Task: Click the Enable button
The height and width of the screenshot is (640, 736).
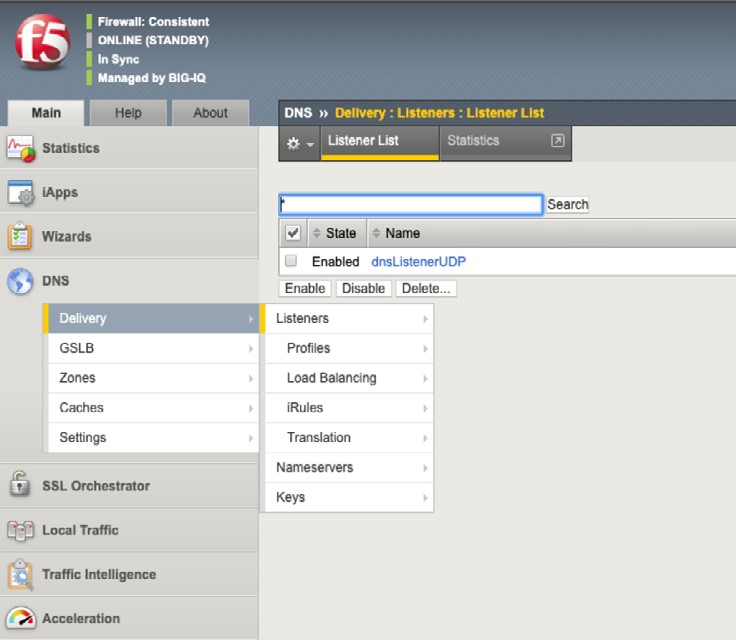Action: pos(305,288)
